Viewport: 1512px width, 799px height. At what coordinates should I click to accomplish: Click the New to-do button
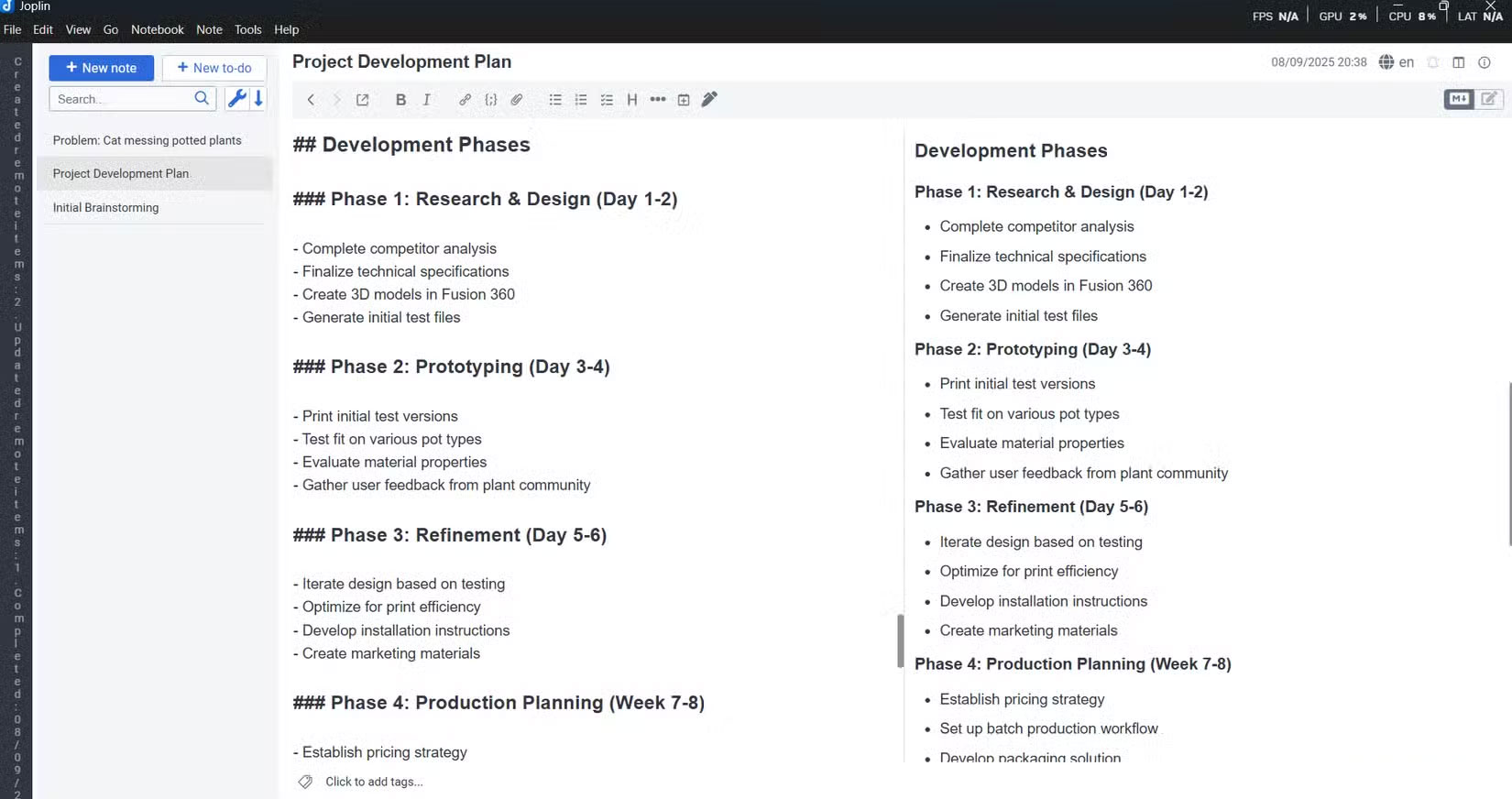coord(214,68)
